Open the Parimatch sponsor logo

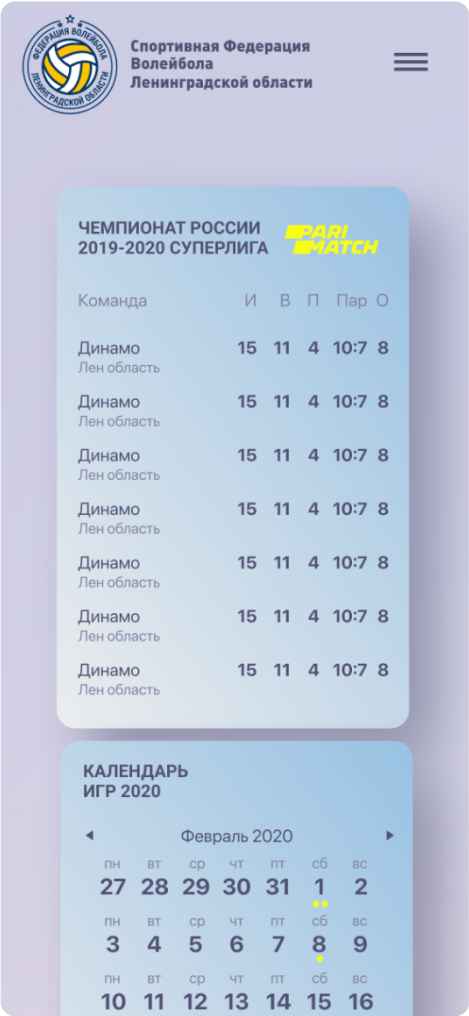point(331,240)
